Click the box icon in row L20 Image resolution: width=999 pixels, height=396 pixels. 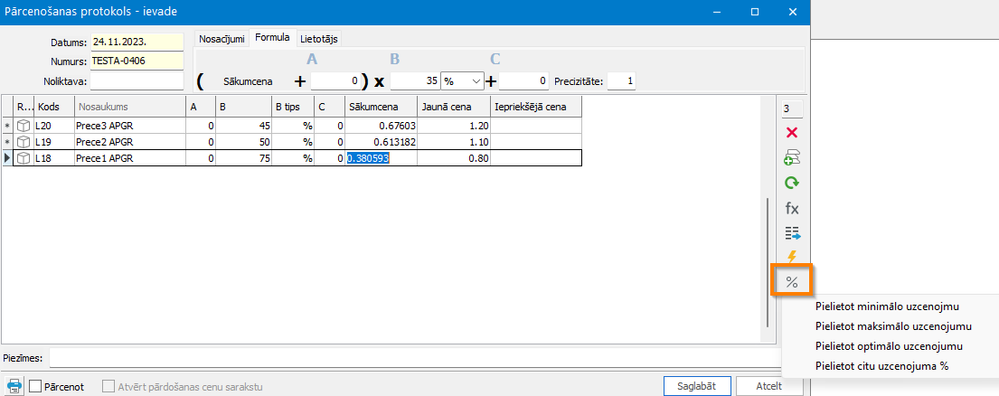[x=23, y=125]
